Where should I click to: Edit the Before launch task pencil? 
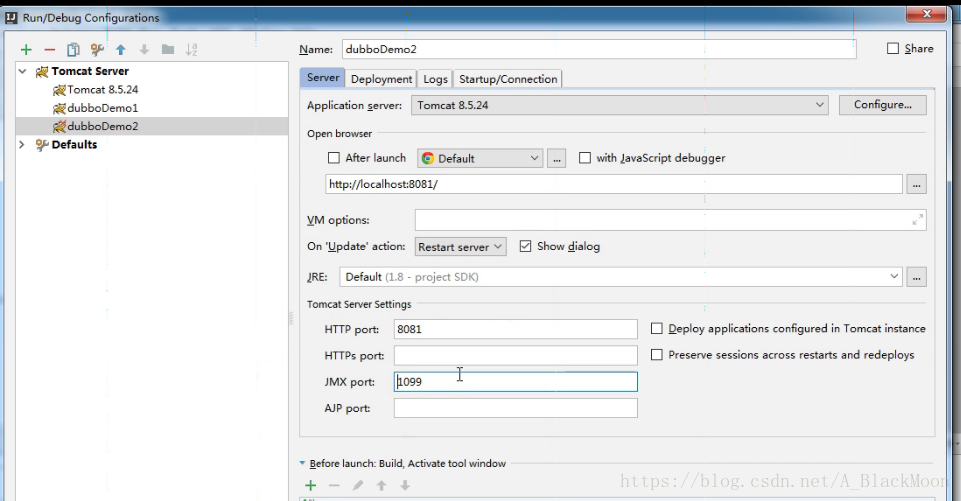point(358,486)
